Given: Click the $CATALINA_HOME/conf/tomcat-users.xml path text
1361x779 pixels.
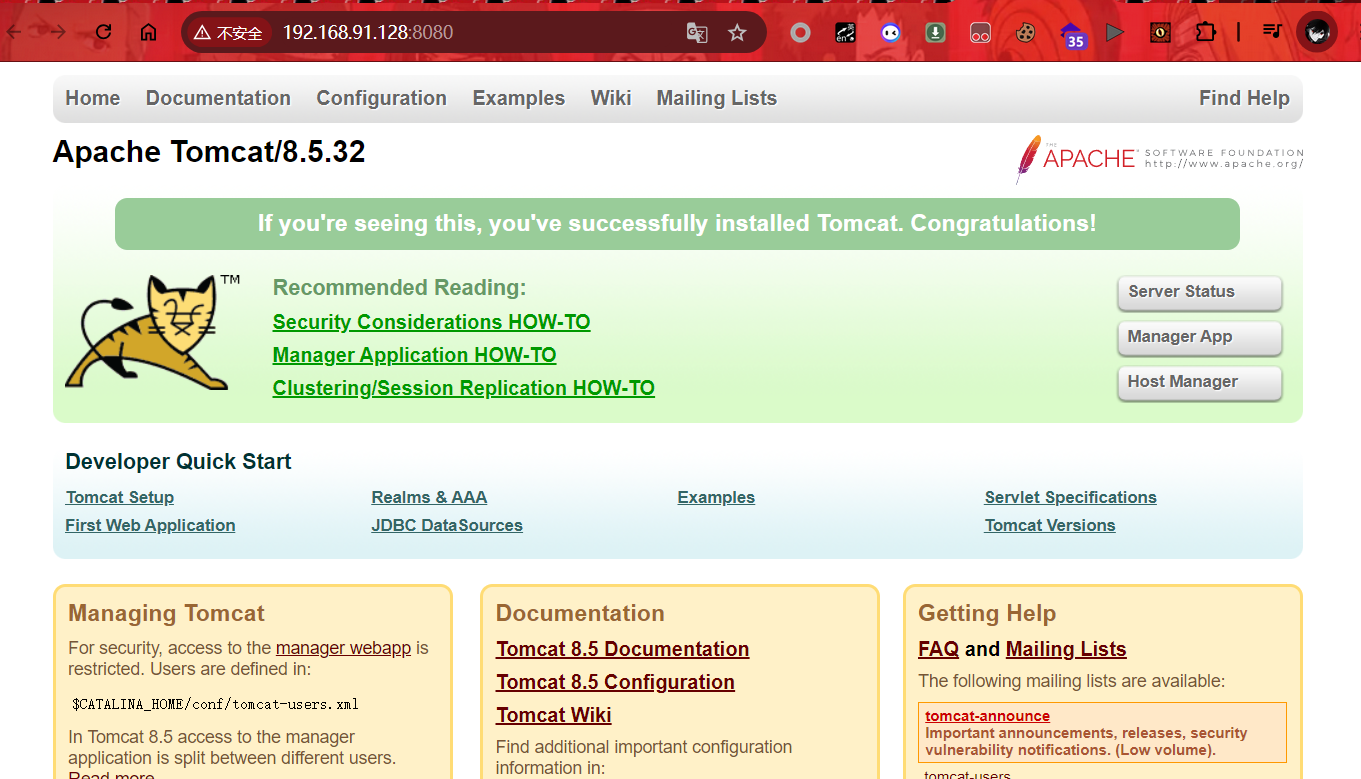Looking at the screenshot, I should pos(215,704).
